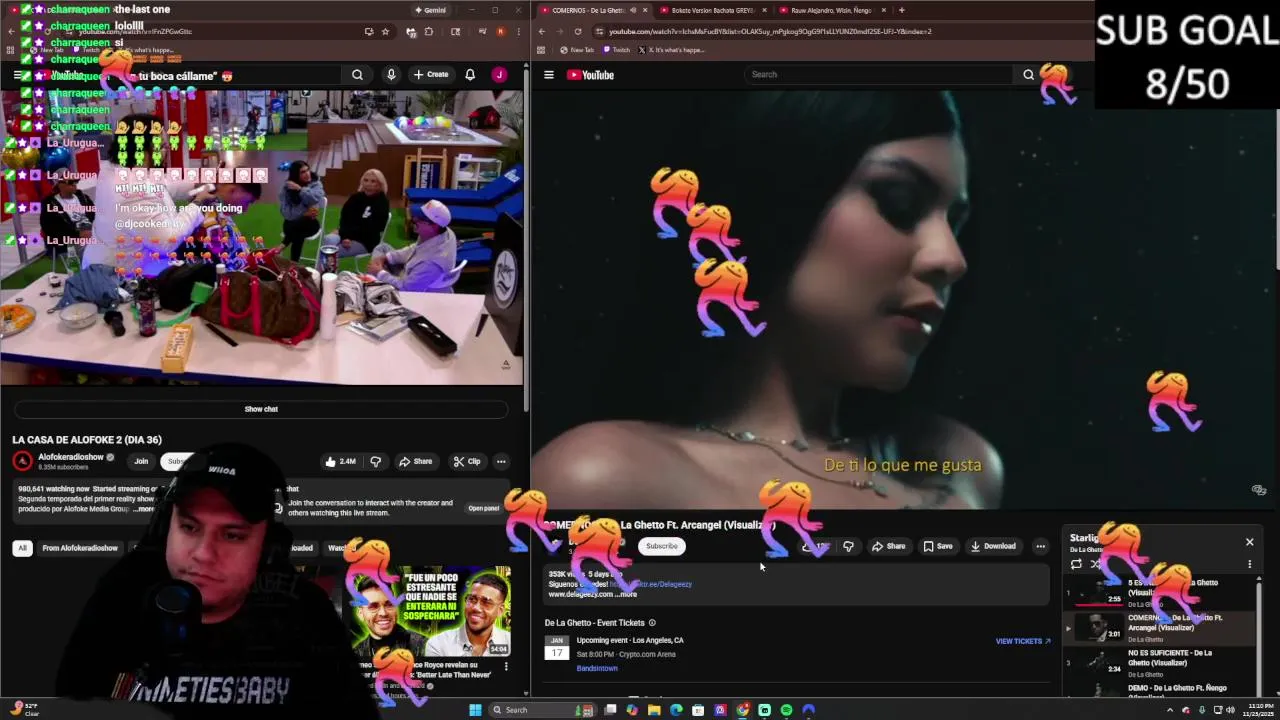1280x720 pixels.
Task: Click VIEW TICKETS link
Action: (1023, 641)
